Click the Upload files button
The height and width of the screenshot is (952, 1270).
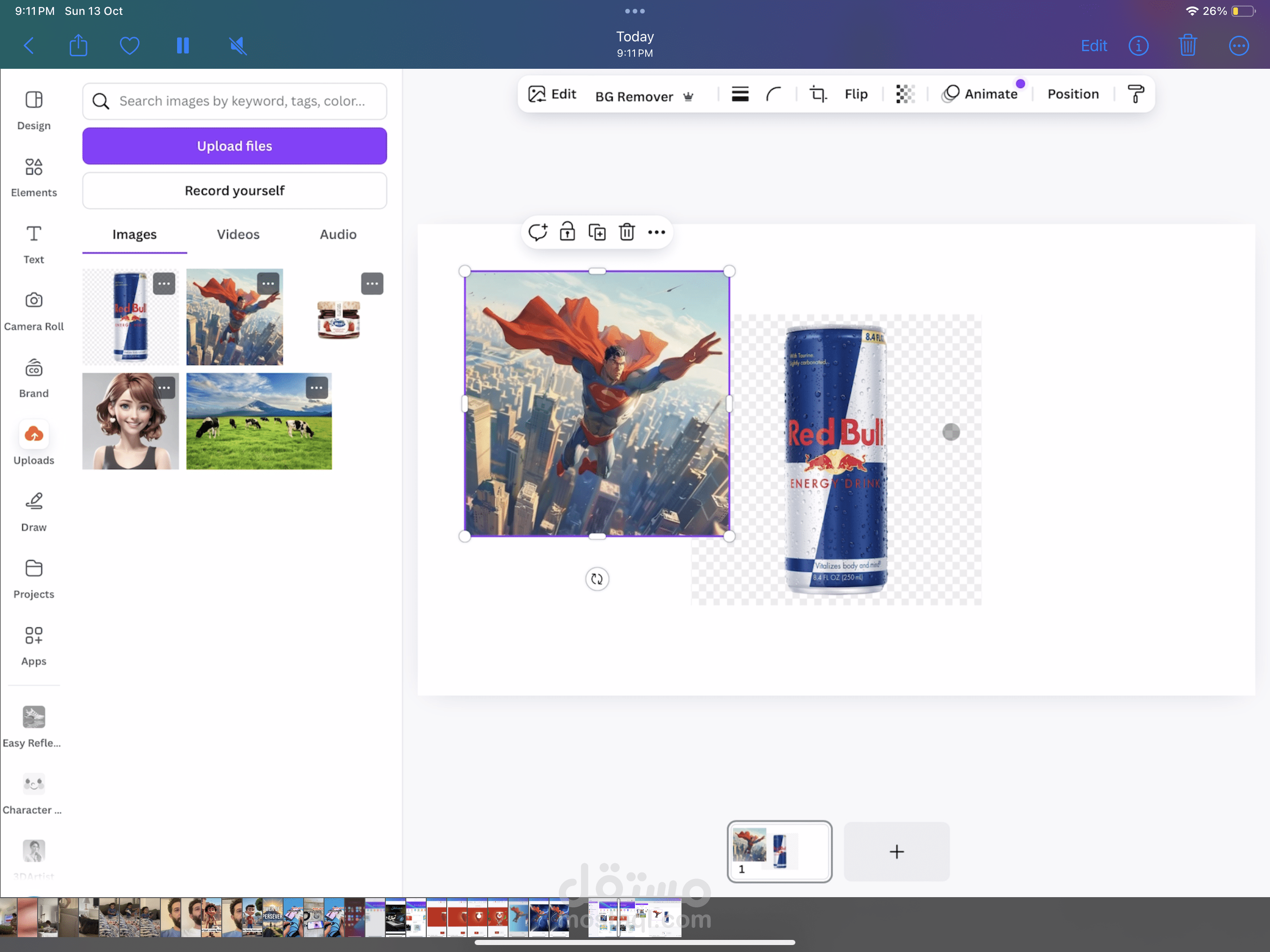coord(234,146)
